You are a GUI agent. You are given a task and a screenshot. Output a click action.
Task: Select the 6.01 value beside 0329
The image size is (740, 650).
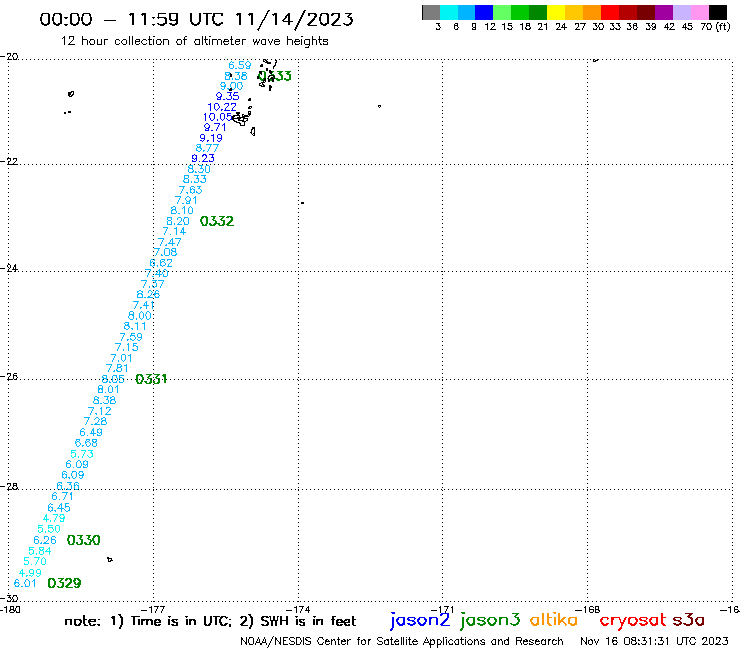25,583
